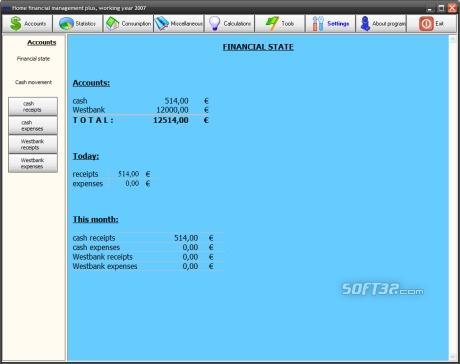
Task: Open the Statistics chart icon
Action: 66,24
